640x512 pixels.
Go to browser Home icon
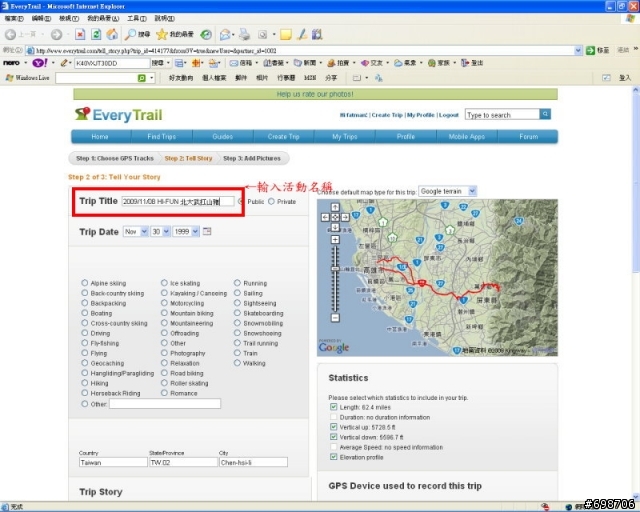(x=112, y=35)
